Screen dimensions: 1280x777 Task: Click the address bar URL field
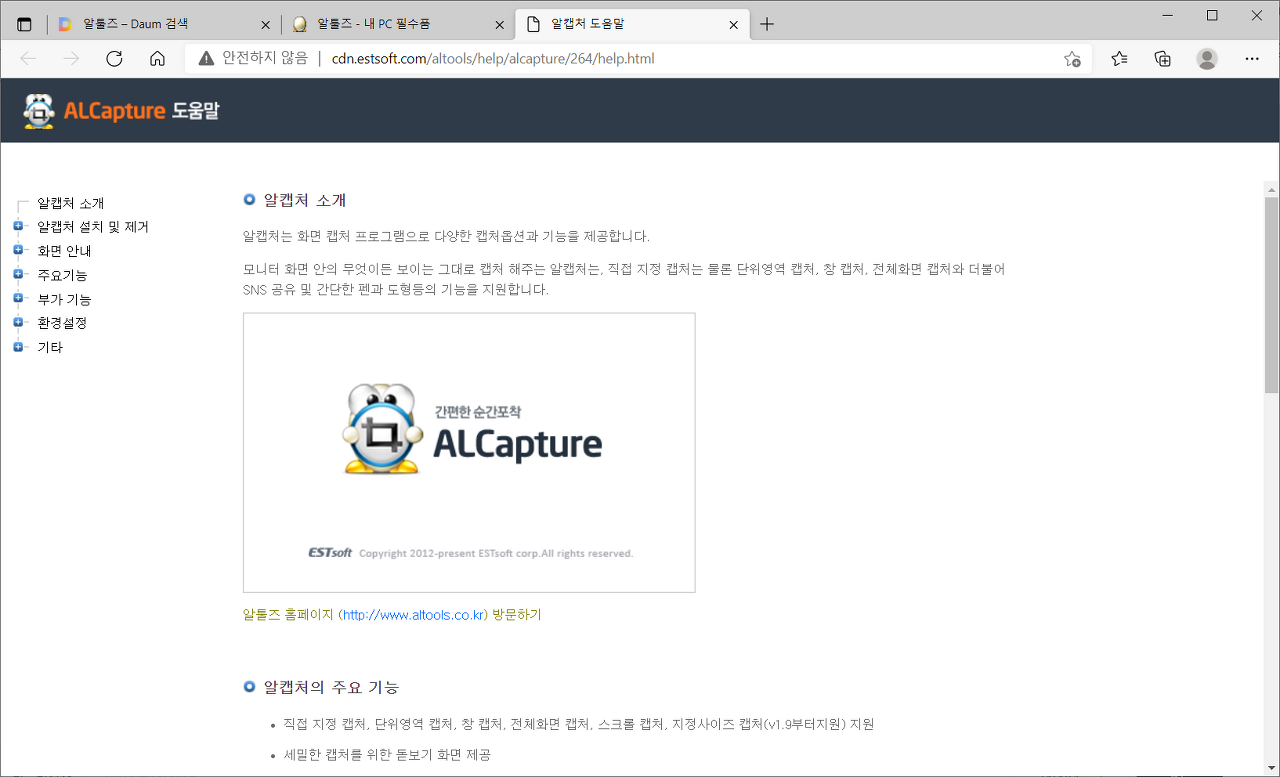pyautogui.click(x=638, y=58)
